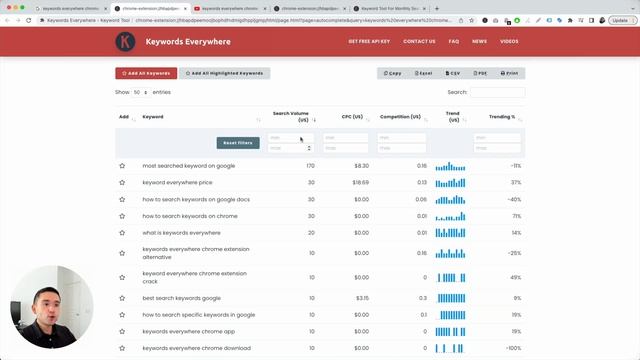Screen dimensions: 640x360
Task: Star 'keywords everywhere chrome extension alternative' row
Action: point(122,253)
